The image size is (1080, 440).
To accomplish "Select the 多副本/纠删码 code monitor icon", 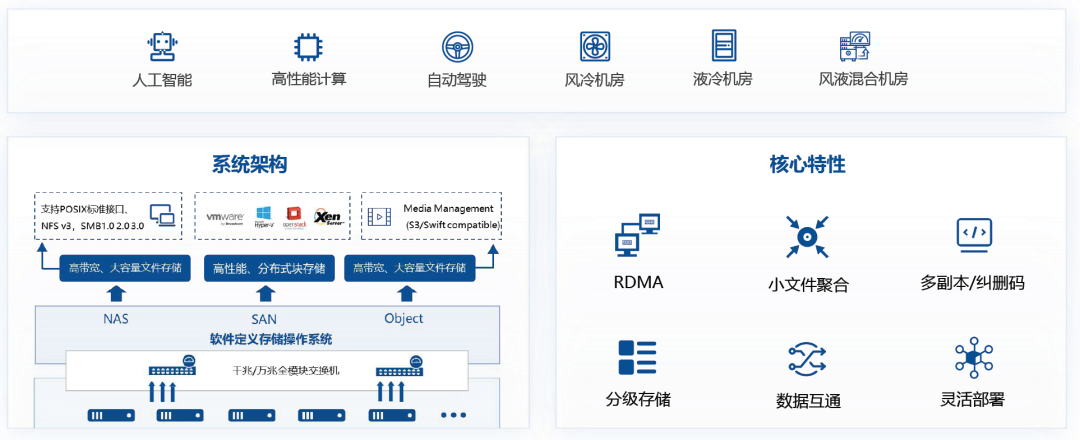I will tap(973, 234).
